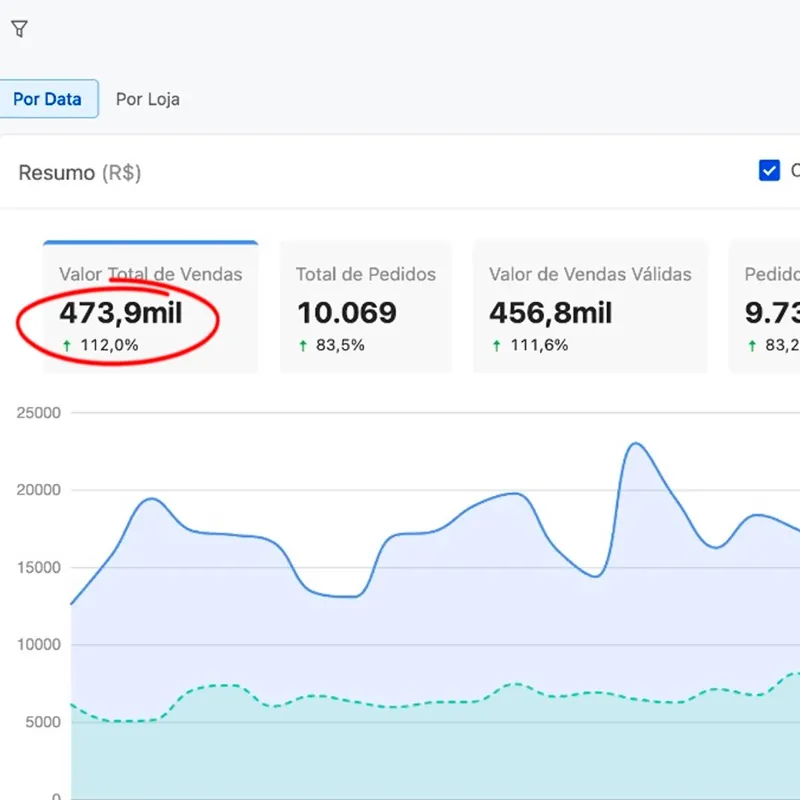Select the Total de Pedidos card
Screen dimensions: 800x800
click(366, 307)
